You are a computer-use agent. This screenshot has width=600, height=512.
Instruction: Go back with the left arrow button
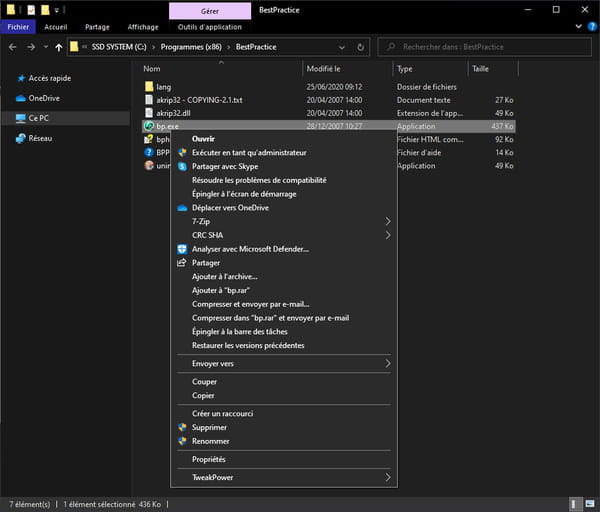point(12,47)
